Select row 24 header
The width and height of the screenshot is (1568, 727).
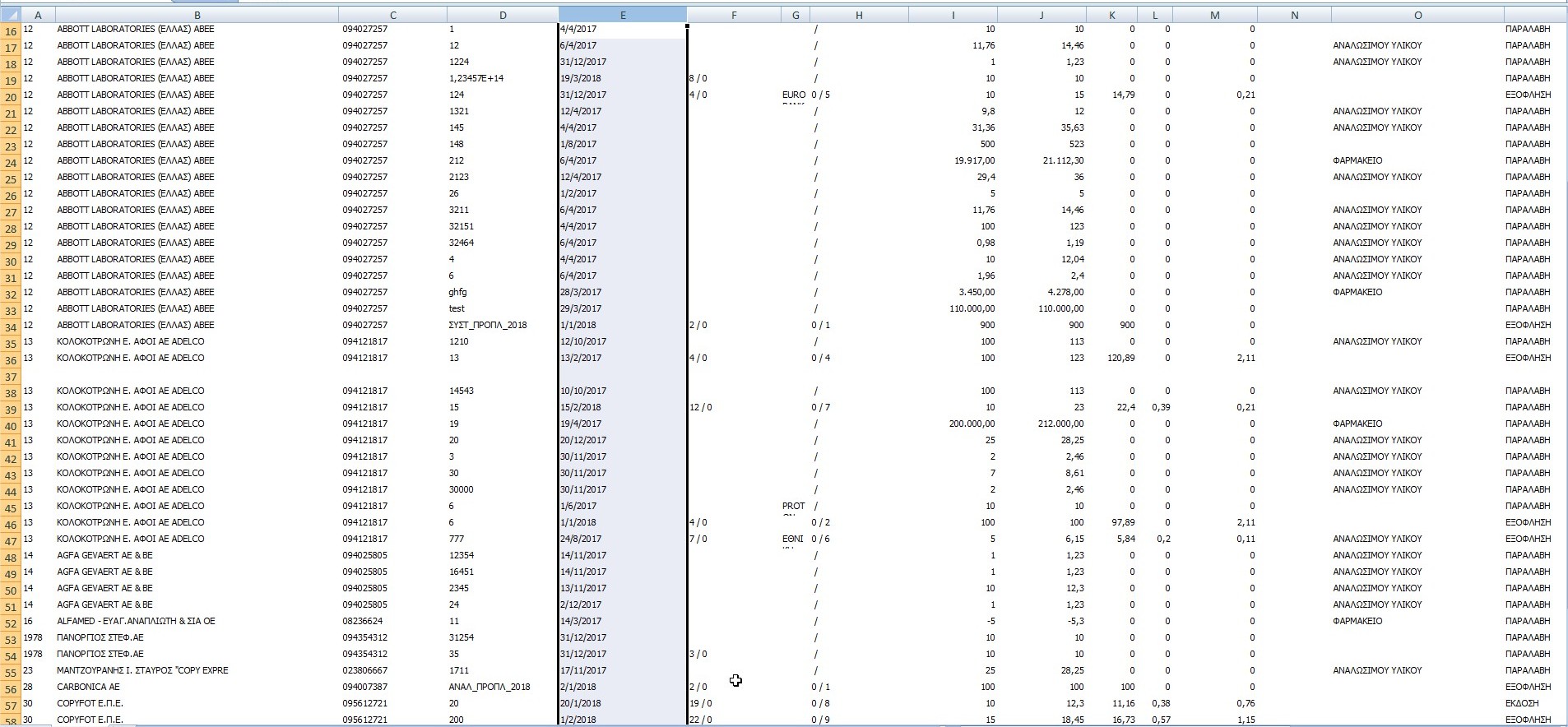coord(11,163)
